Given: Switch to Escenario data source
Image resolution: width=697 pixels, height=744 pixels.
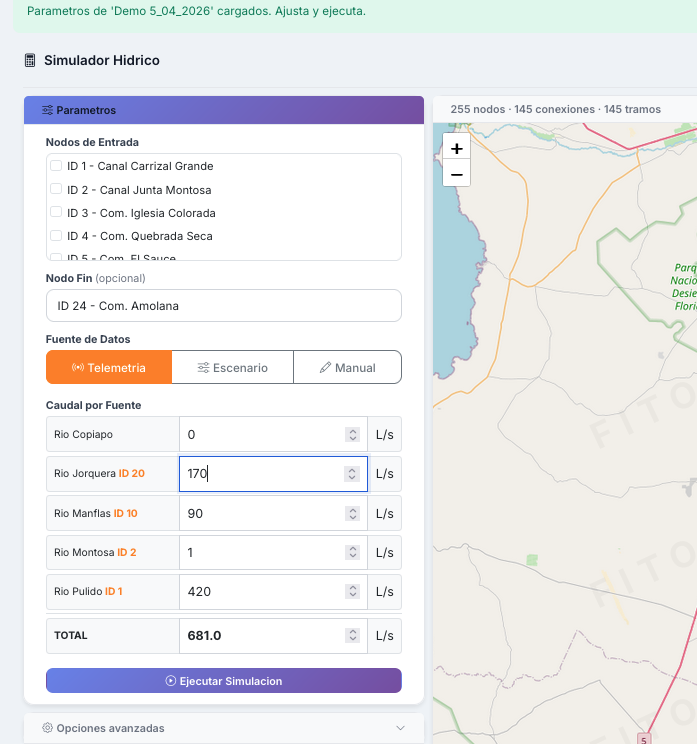Looking at the screenshot, I should 232,367.
